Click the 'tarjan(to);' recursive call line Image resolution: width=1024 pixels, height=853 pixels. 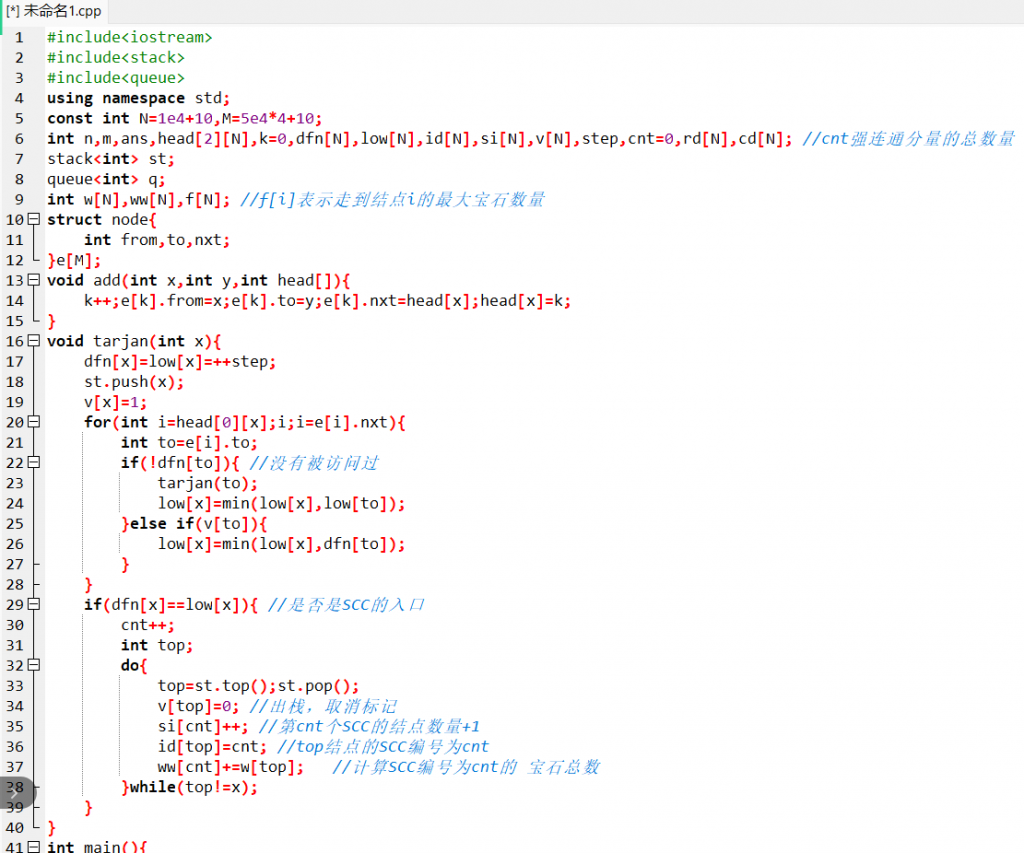coord(208,483)
